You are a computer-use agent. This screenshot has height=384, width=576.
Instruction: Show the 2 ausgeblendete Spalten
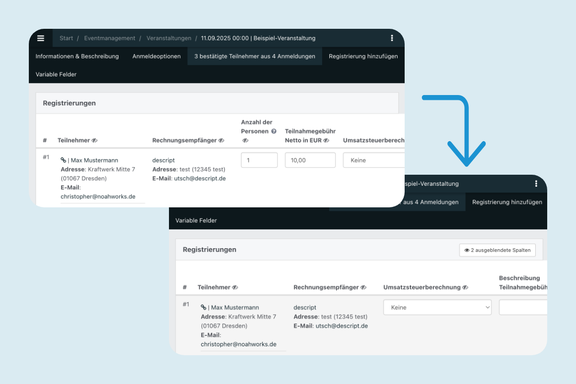click(497, 250)
